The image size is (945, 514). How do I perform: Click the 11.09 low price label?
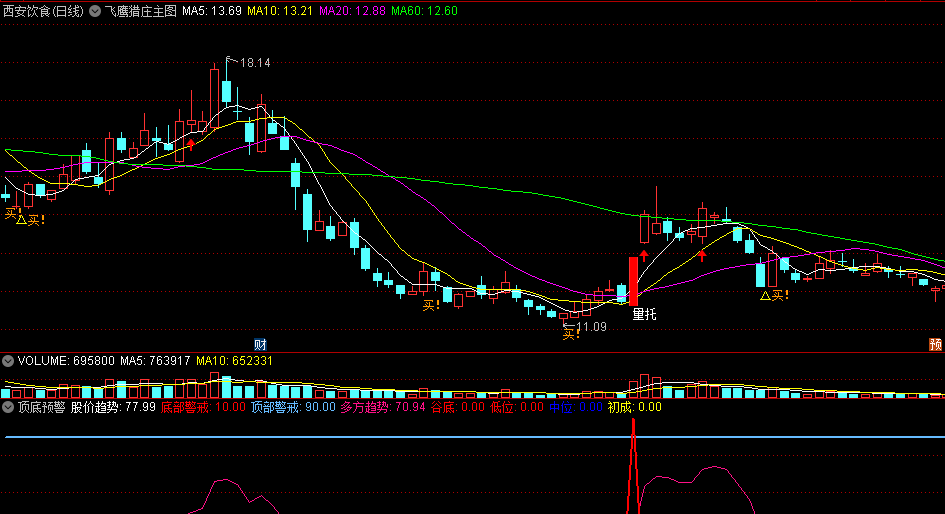coord(591,327)
